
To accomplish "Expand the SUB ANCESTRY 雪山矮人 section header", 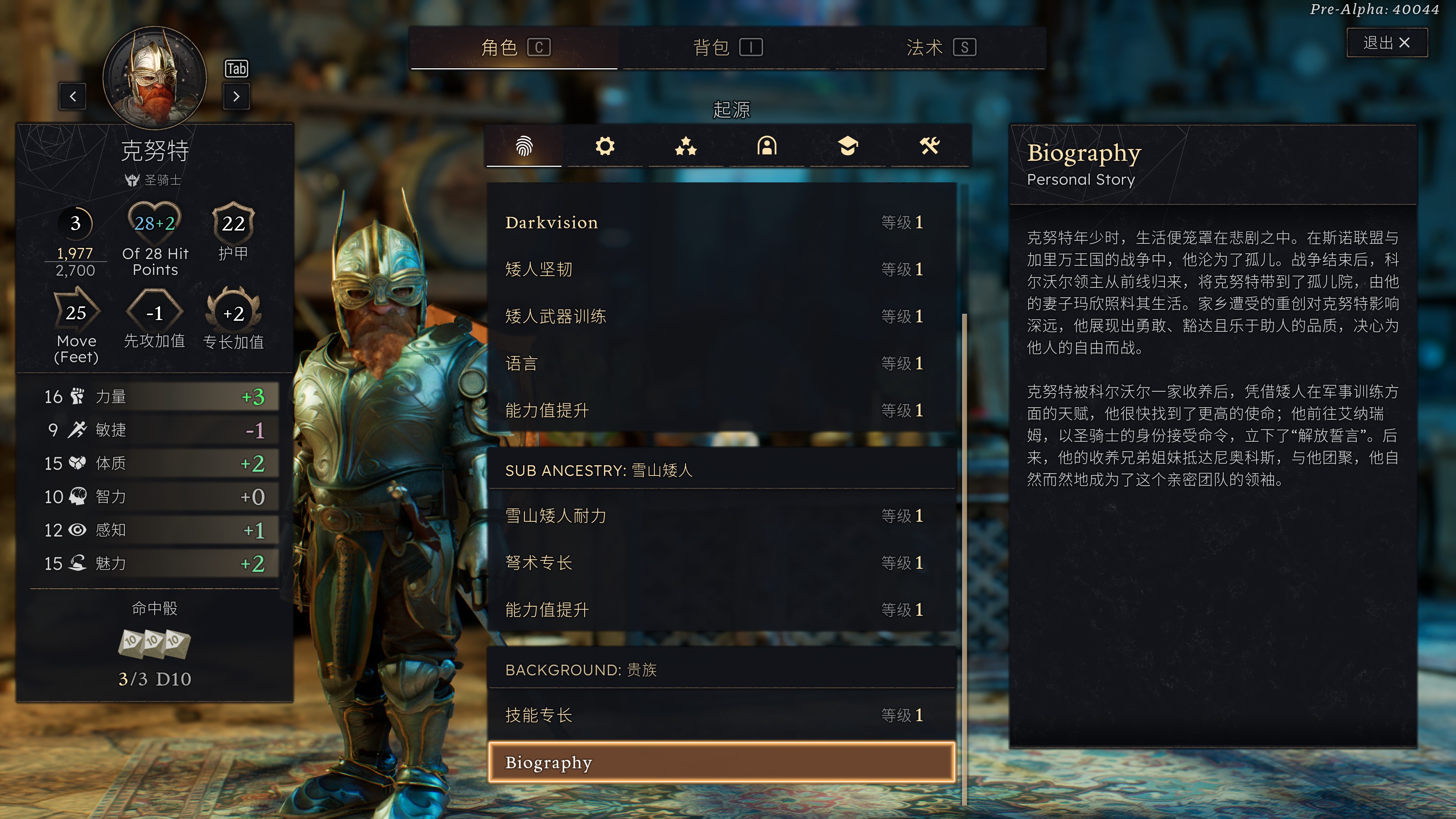I will pyautogui.click(x=722, y=470).
